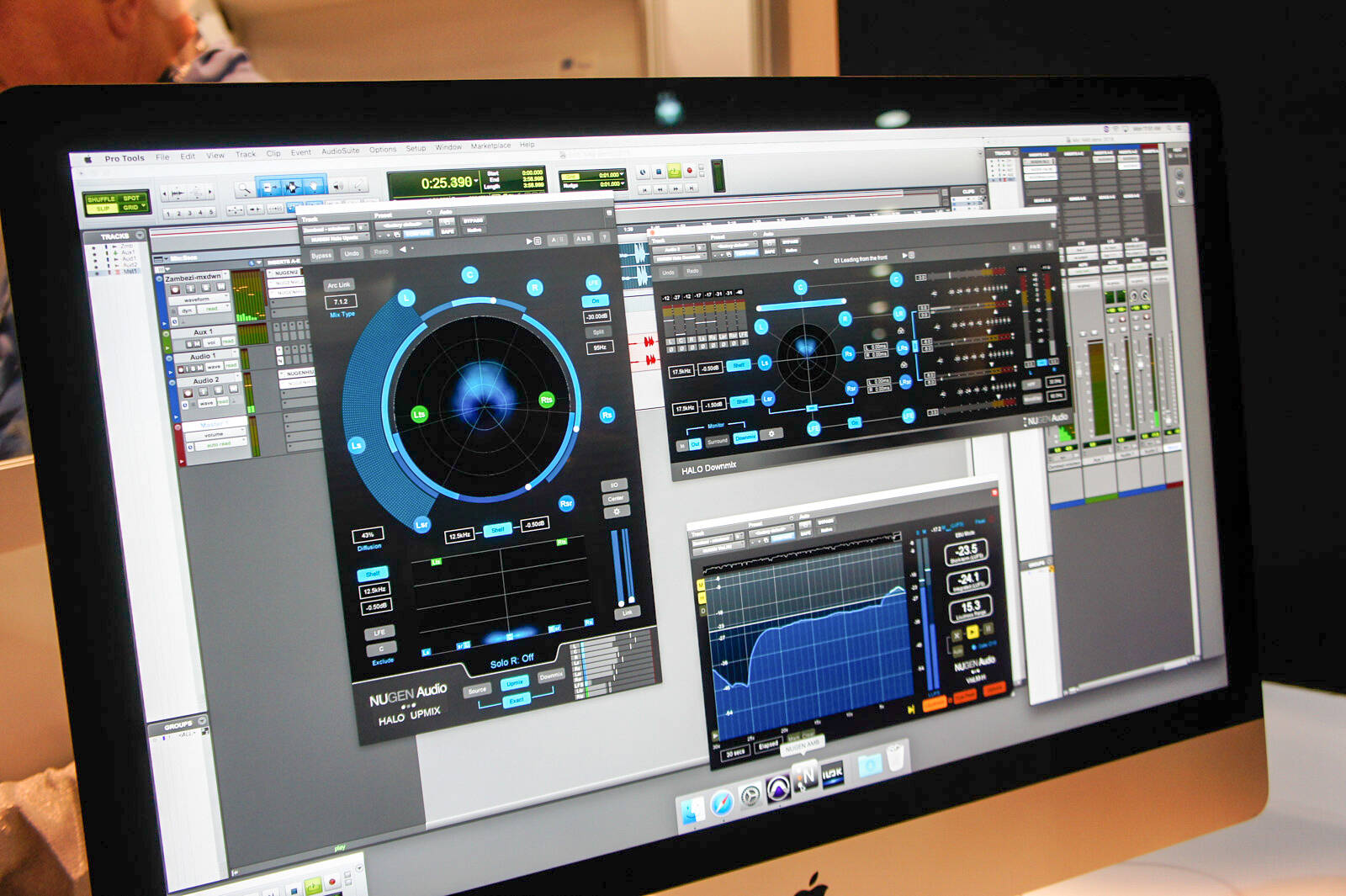The image size is (1346, 896).
Task: Open the AudioSuite menu
Action: click(x=340, y=151)
